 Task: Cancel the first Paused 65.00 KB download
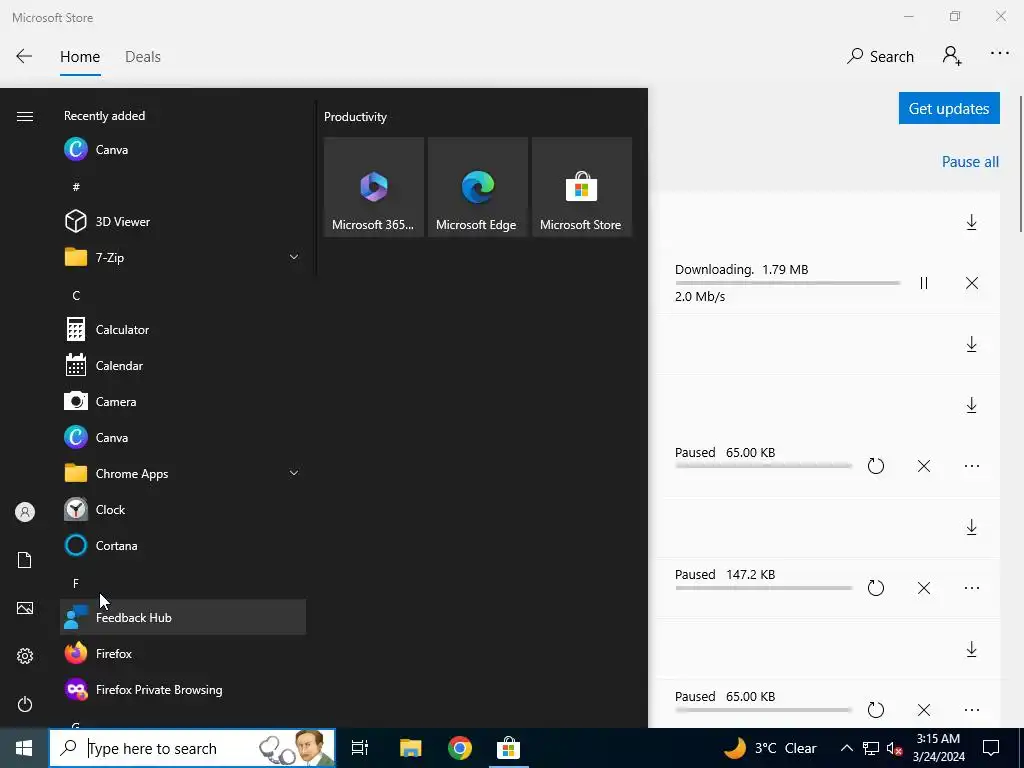coord(923,466)
